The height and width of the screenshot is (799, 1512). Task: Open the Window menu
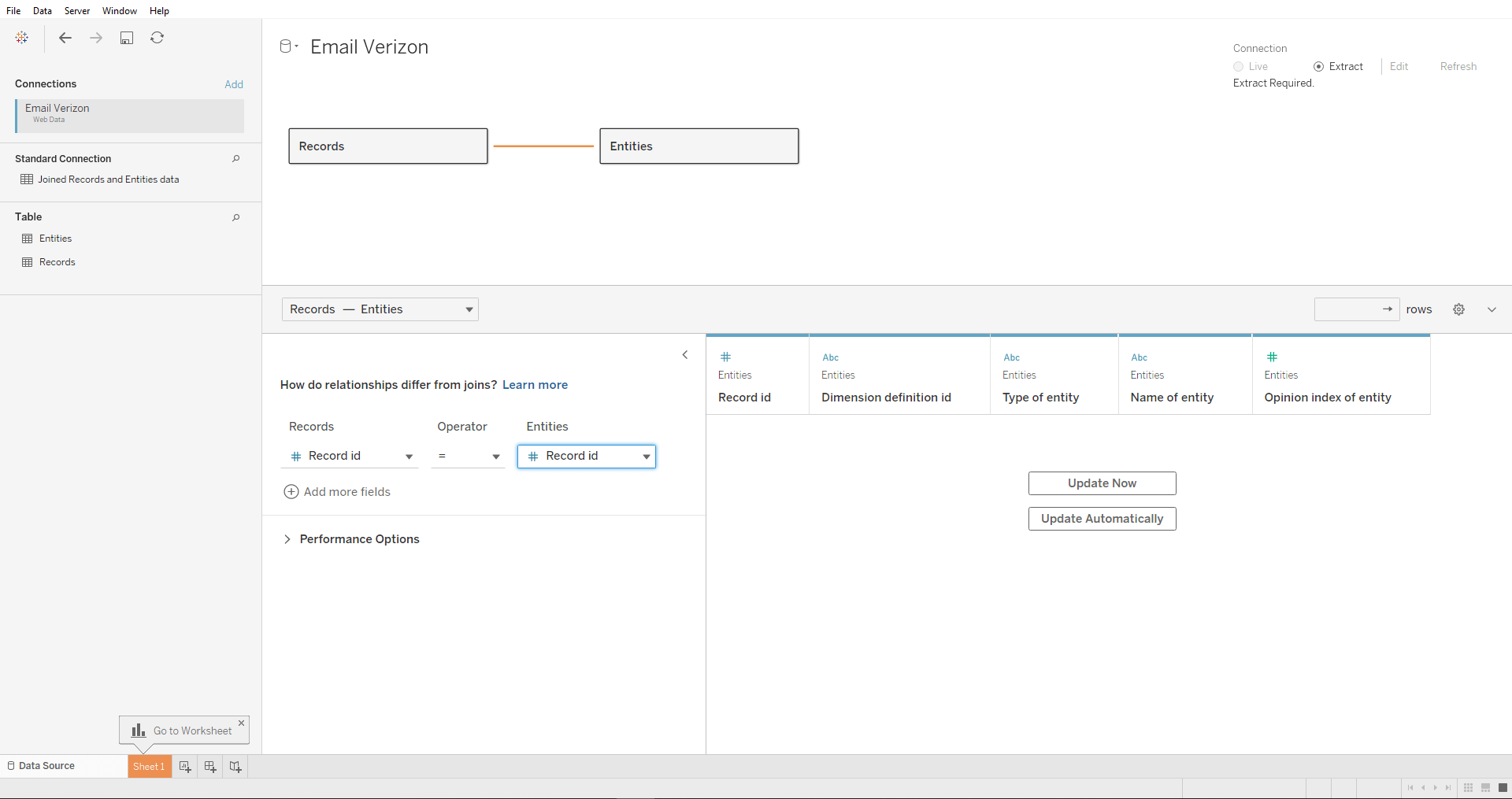pyautogui.click(x=120, y=11)
